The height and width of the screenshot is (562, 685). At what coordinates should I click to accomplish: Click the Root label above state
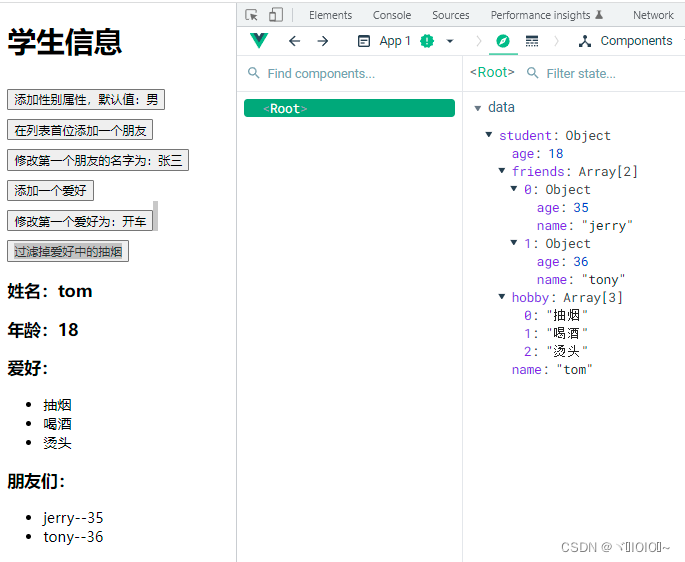pyautogui.click(x=492, y=72)
